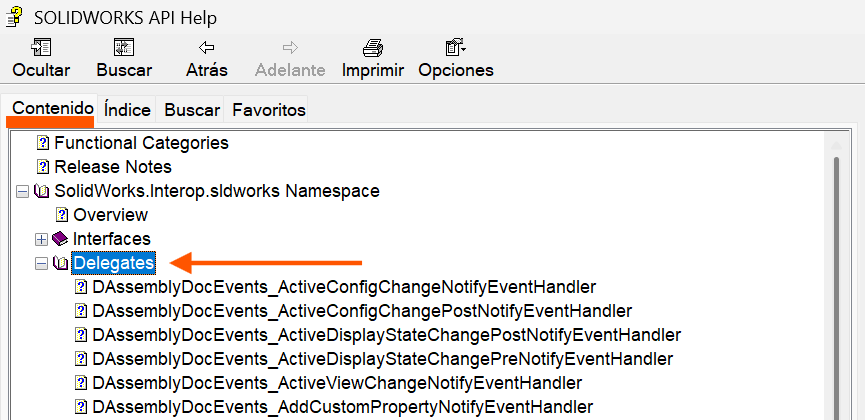The width and height of the screenshot is (865, 420).
Task: Open the Opciones toolbar icon
Action: click(x=456, y=47)
